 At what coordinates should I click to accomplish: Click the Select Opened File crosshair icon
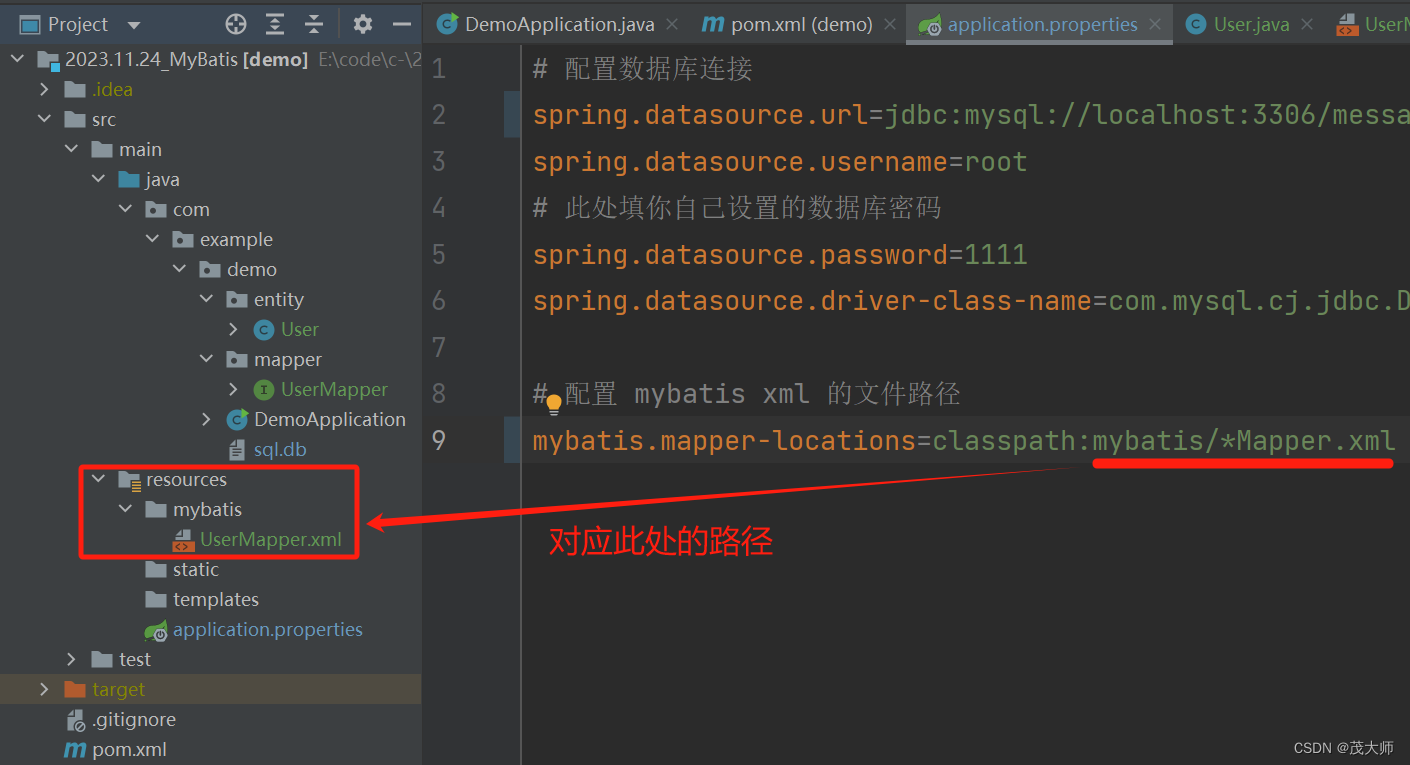click(x=235, y=23)
